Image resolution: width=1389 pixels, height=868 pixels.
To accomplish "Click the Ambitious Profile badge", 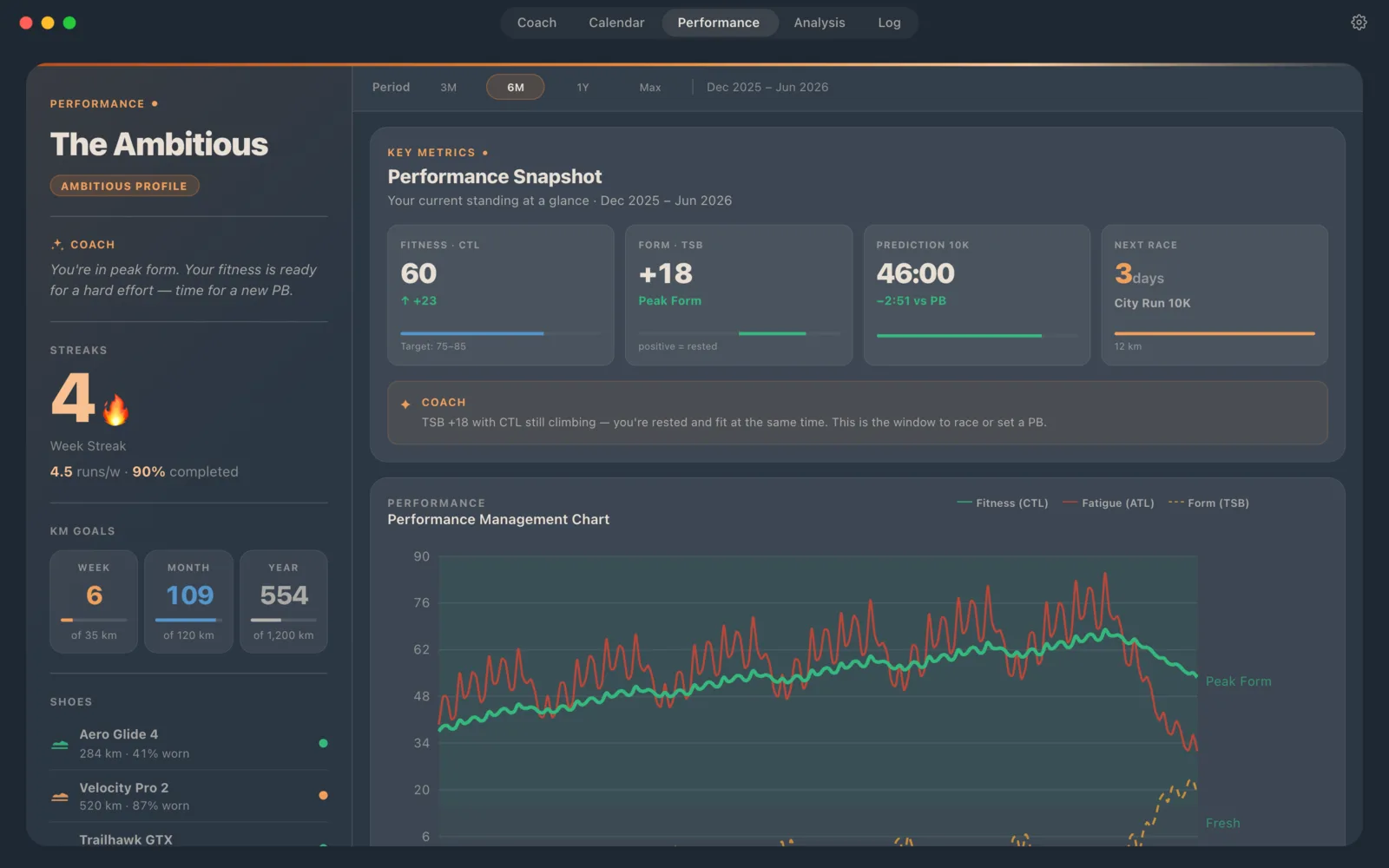I will pos(124,186).
